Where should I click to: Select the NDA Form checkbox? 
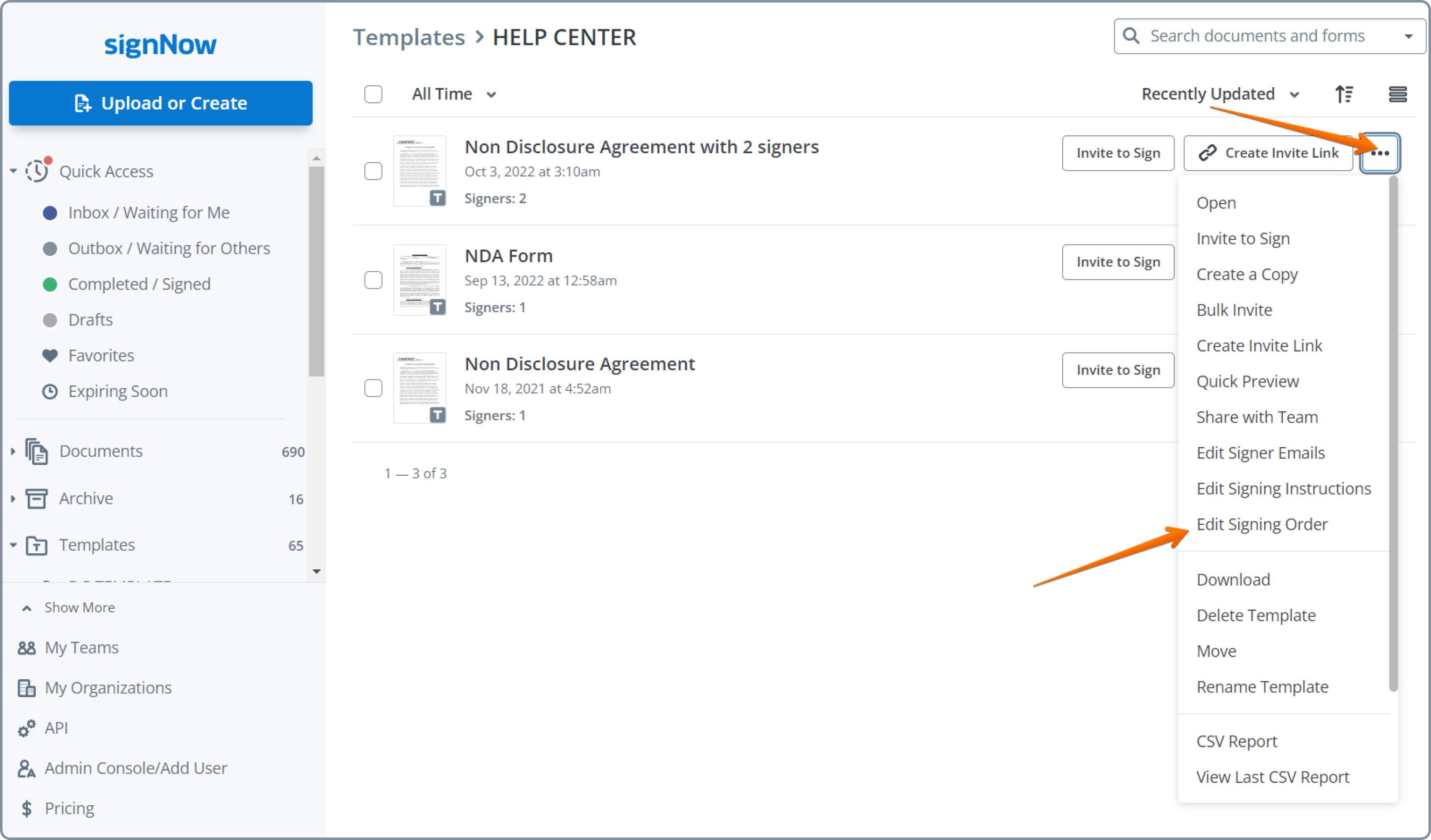(x=373, y=280)
